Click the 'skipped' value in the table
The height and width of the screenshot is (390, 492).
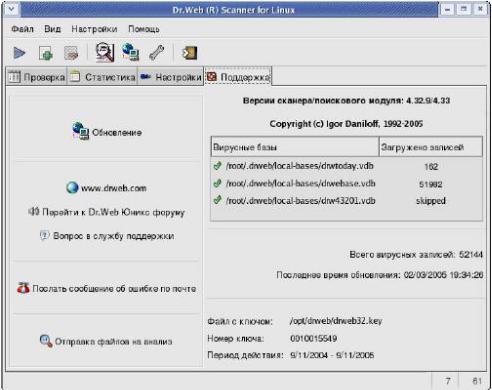tap(431, 201)
